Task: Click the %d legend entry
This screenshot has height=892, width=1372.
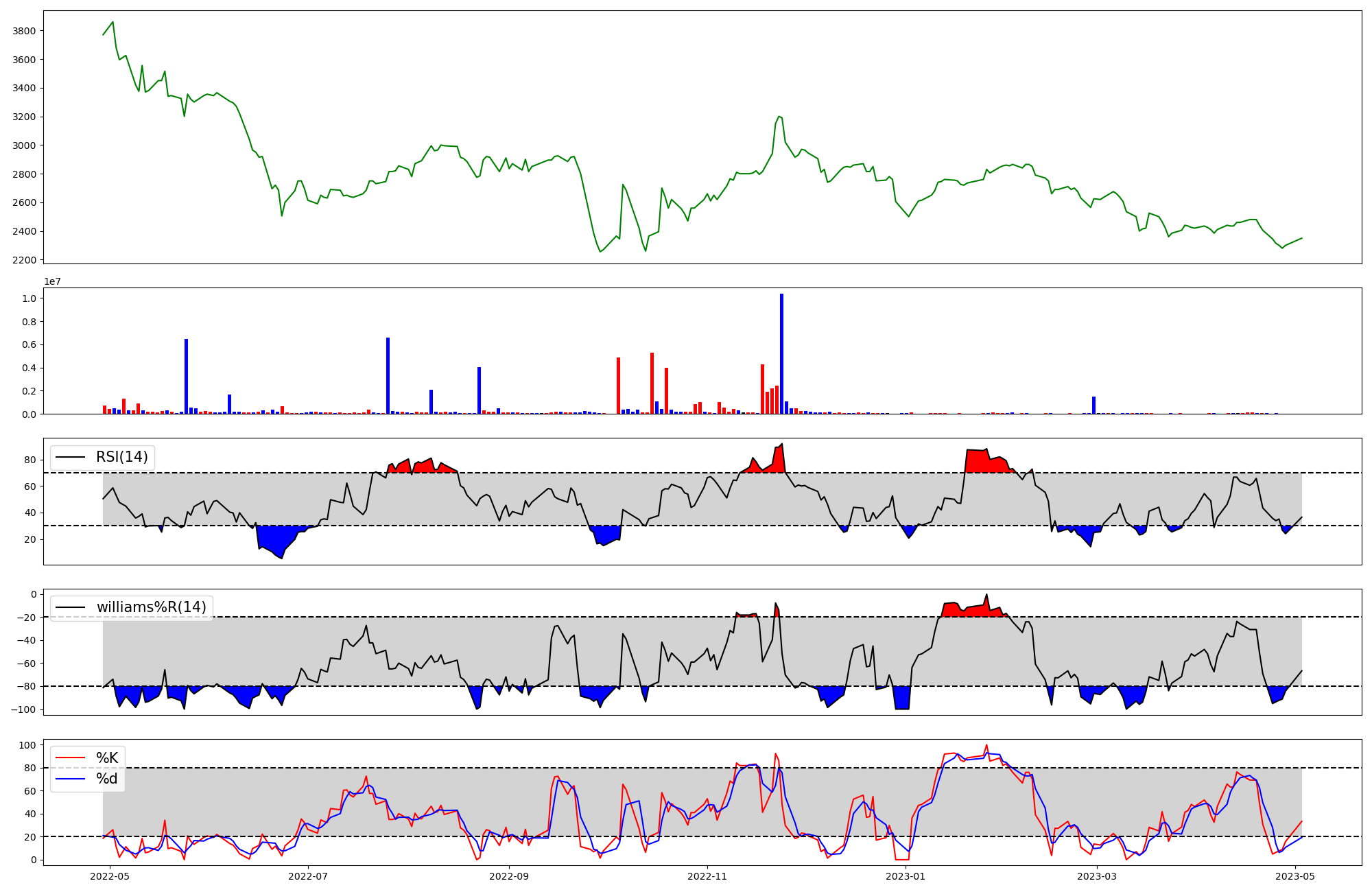Action: click(107, 779)
